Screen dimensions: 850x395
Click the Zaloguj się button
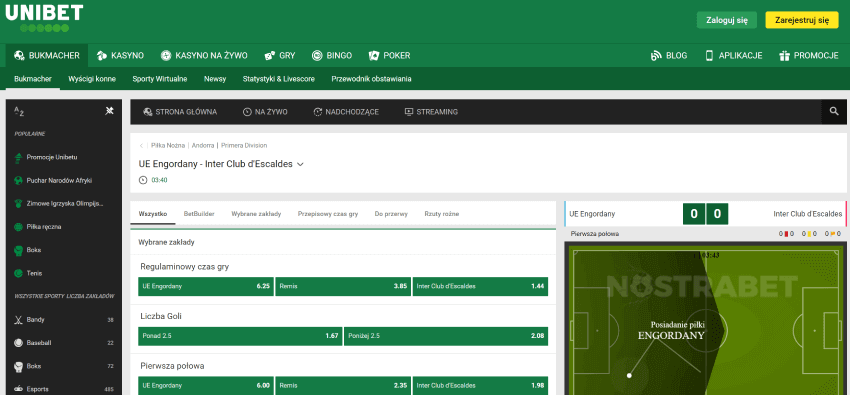(x=727, y=20)
